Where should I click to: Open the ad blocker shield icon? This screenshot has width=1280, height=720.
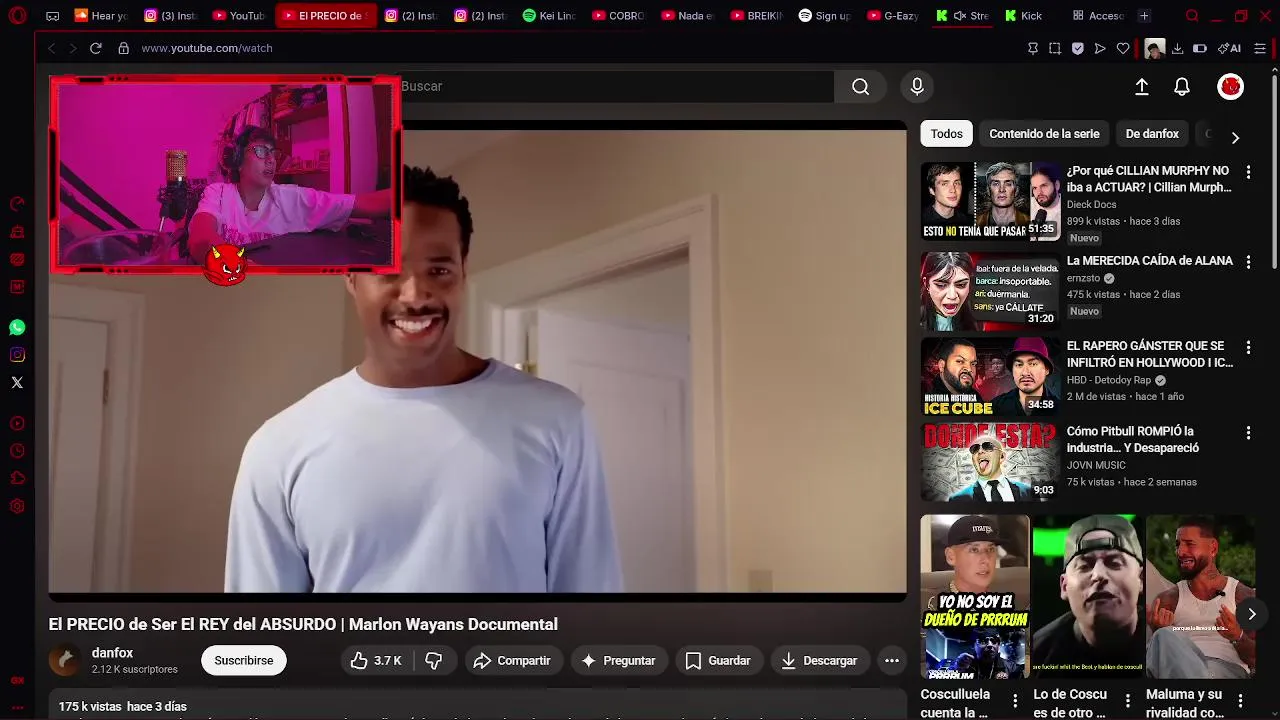click(1078, 48)
